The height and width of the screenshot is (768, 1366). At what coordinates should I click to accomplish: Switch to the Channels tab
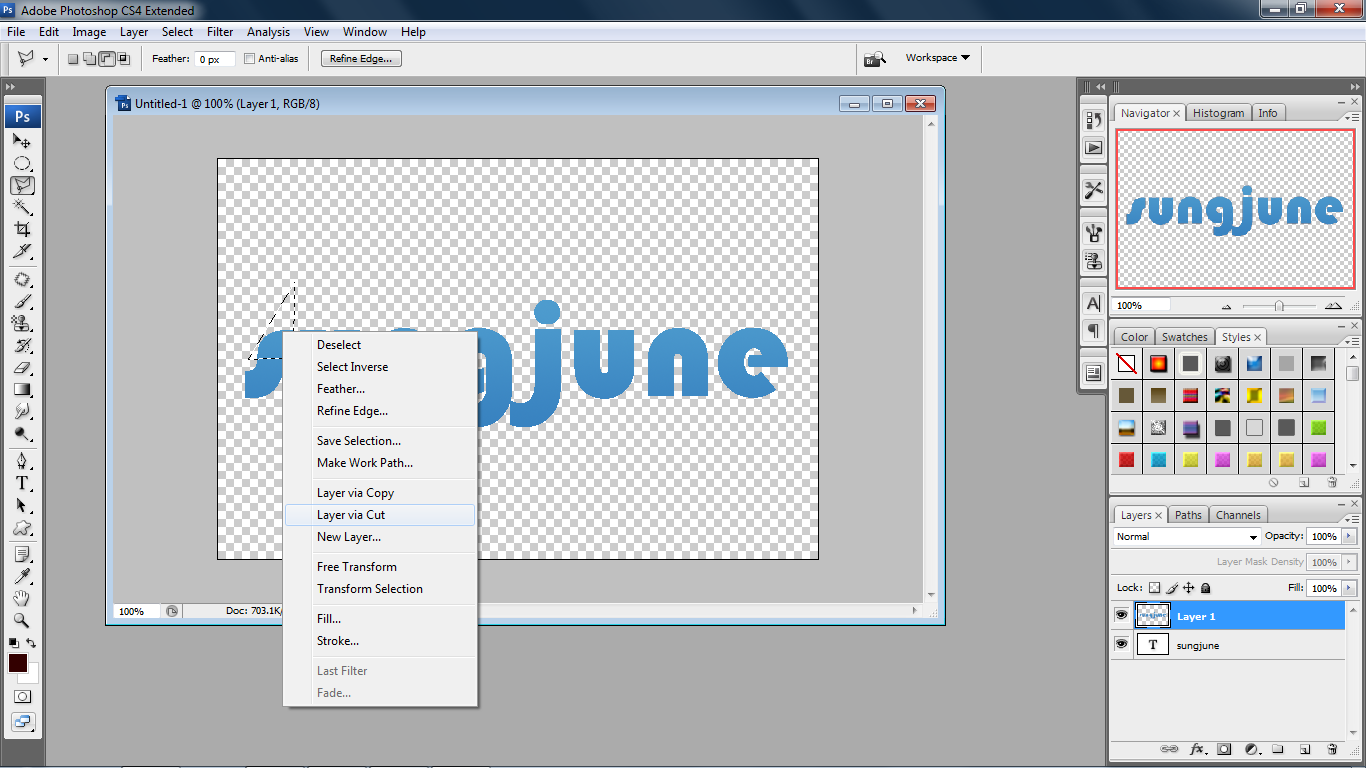pyautogui.click(x=1238, y=515)
